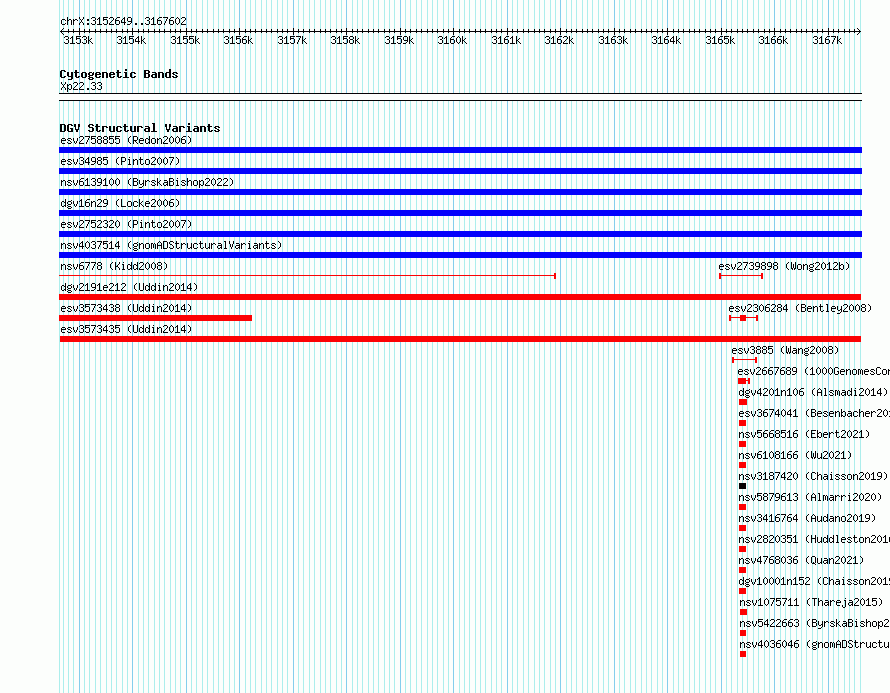Click the DGV Structural Variants track heading
This screenshot has height=693, width=890.
[x=140, y=128]
